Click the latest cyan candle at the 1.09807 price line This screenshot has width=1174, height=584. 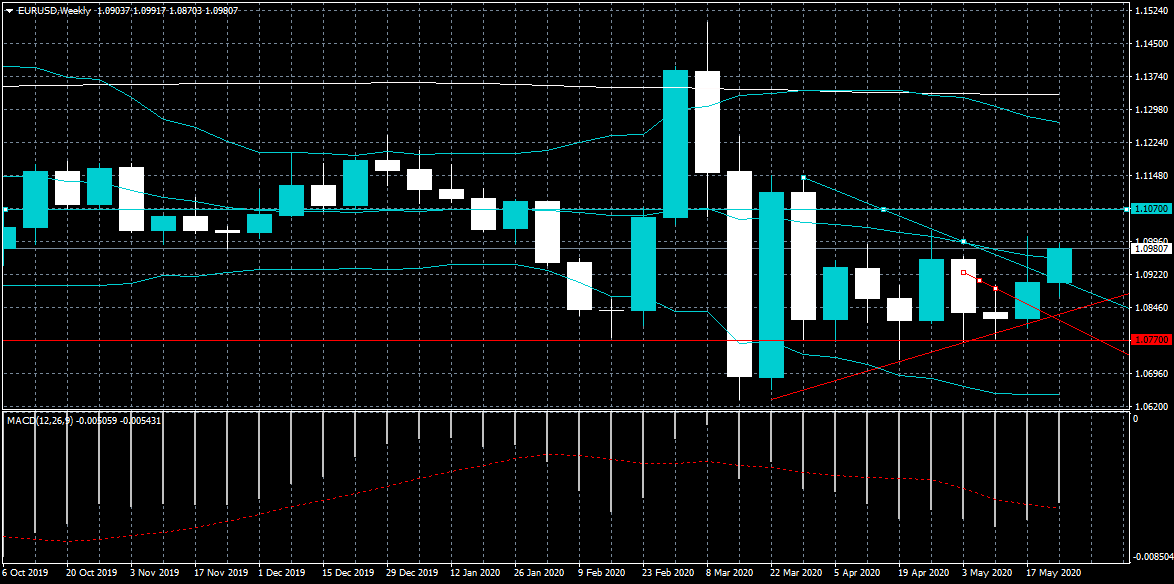pyautogui.click(x=1059, y=265)
